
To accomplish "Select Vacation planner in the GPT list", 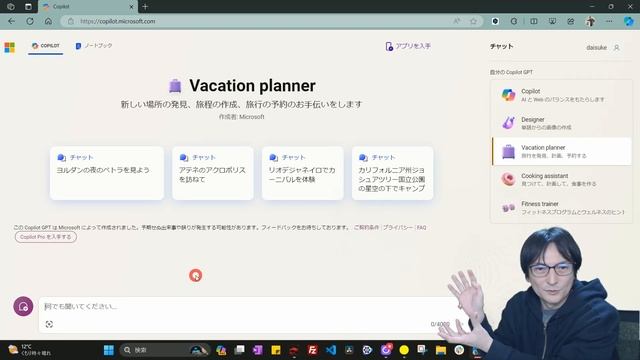I will 562,151.
